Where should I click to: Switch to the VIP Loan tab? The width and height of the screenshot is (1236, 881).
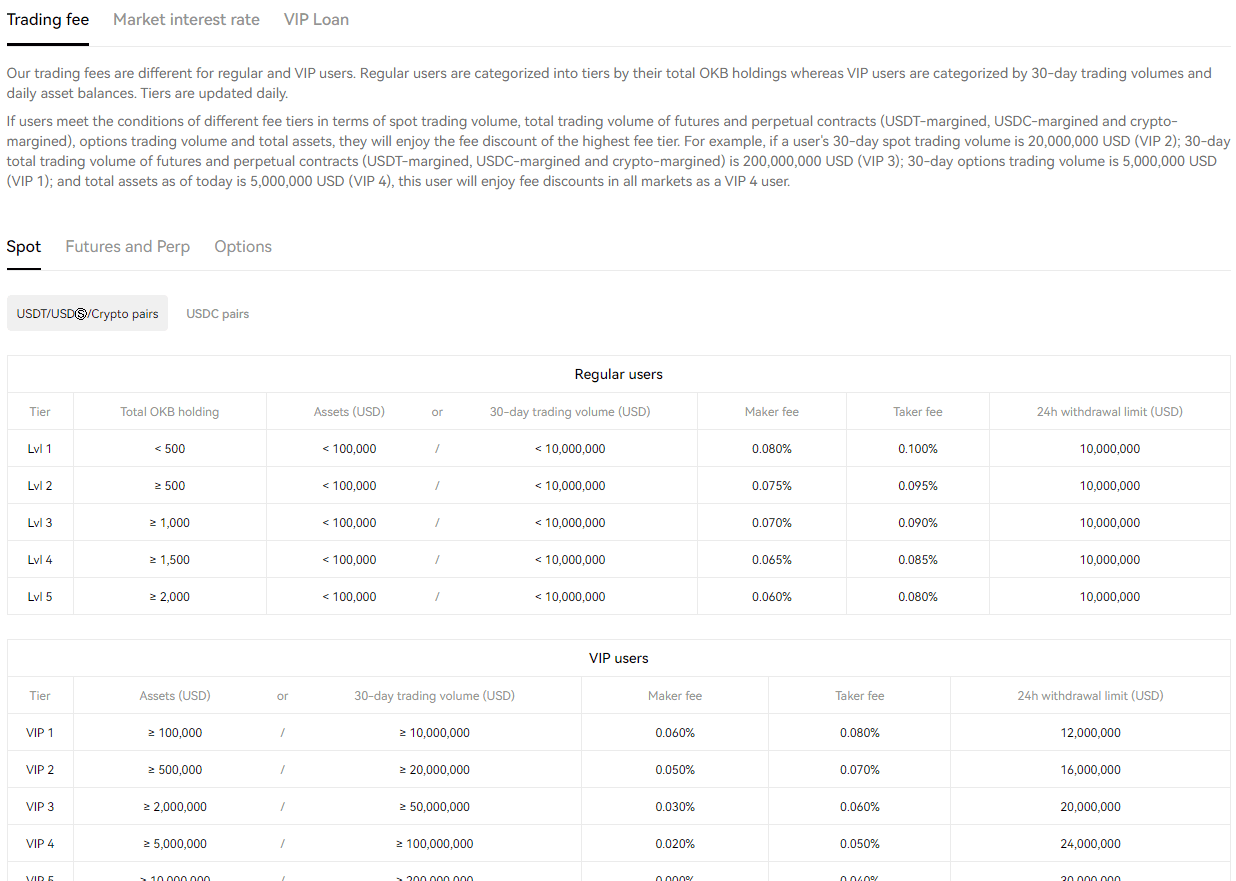point(316,20)
